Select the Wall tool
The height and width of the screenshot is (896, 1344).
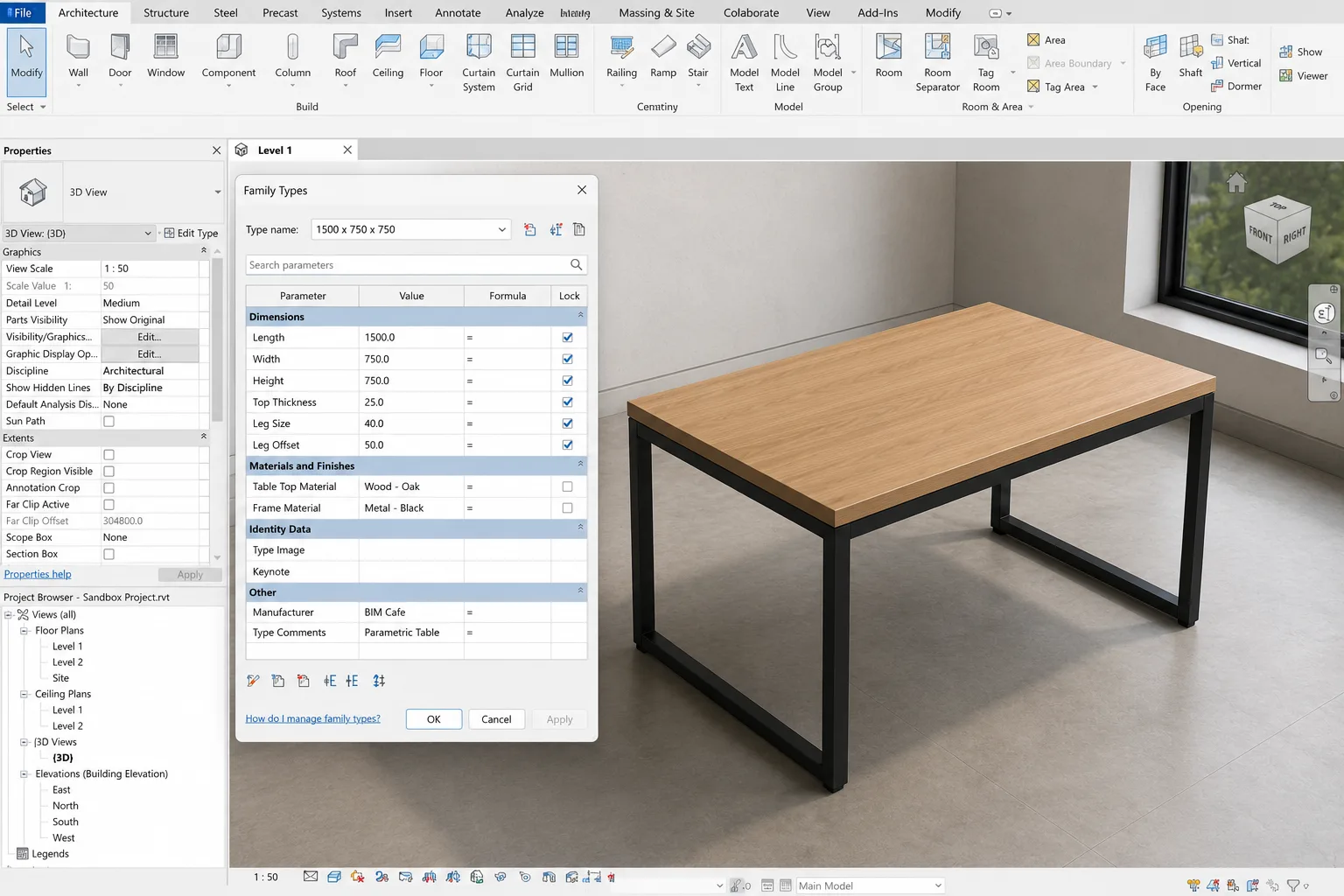[79, 57]
